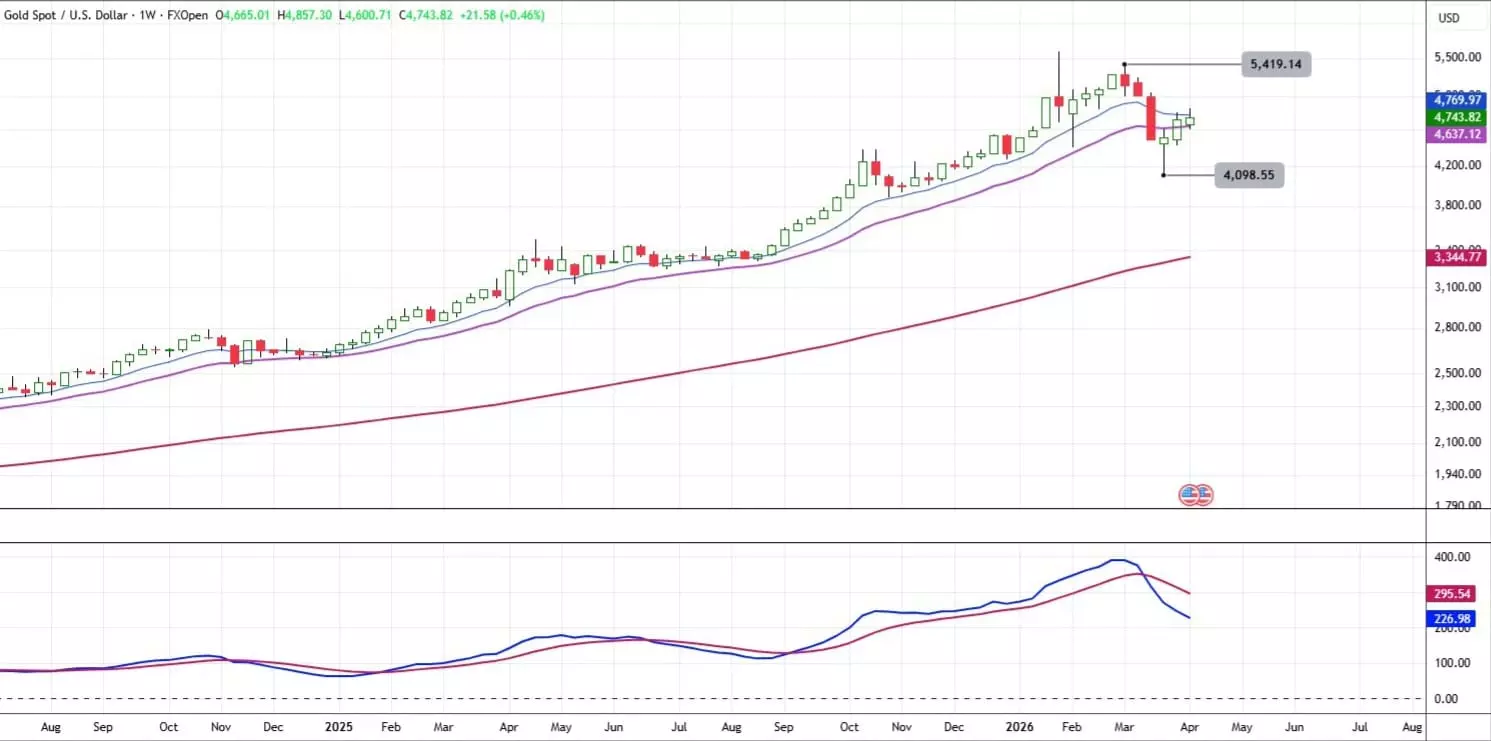Screen dimensions: 1491x741
Task: Click the 5,500.00 level on price scale
Action: [x=1456, y=58]
